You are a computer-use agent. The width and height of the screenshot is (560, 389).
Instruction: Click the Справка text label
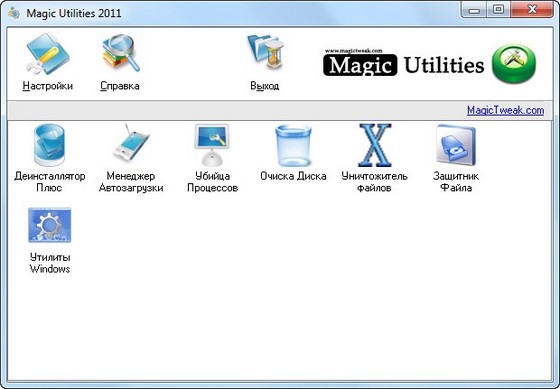[x=120, y=86]
